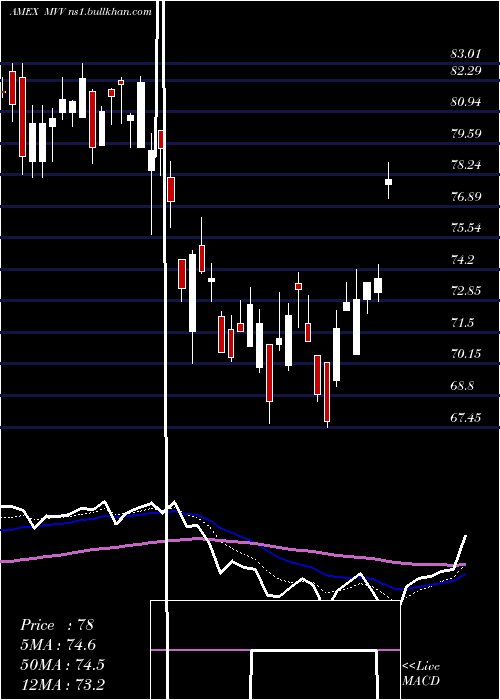Click the AMEX MVV ns1.bullkhan.com header text
This screenshot has width=500, height=700.
(x=80, y=12)
